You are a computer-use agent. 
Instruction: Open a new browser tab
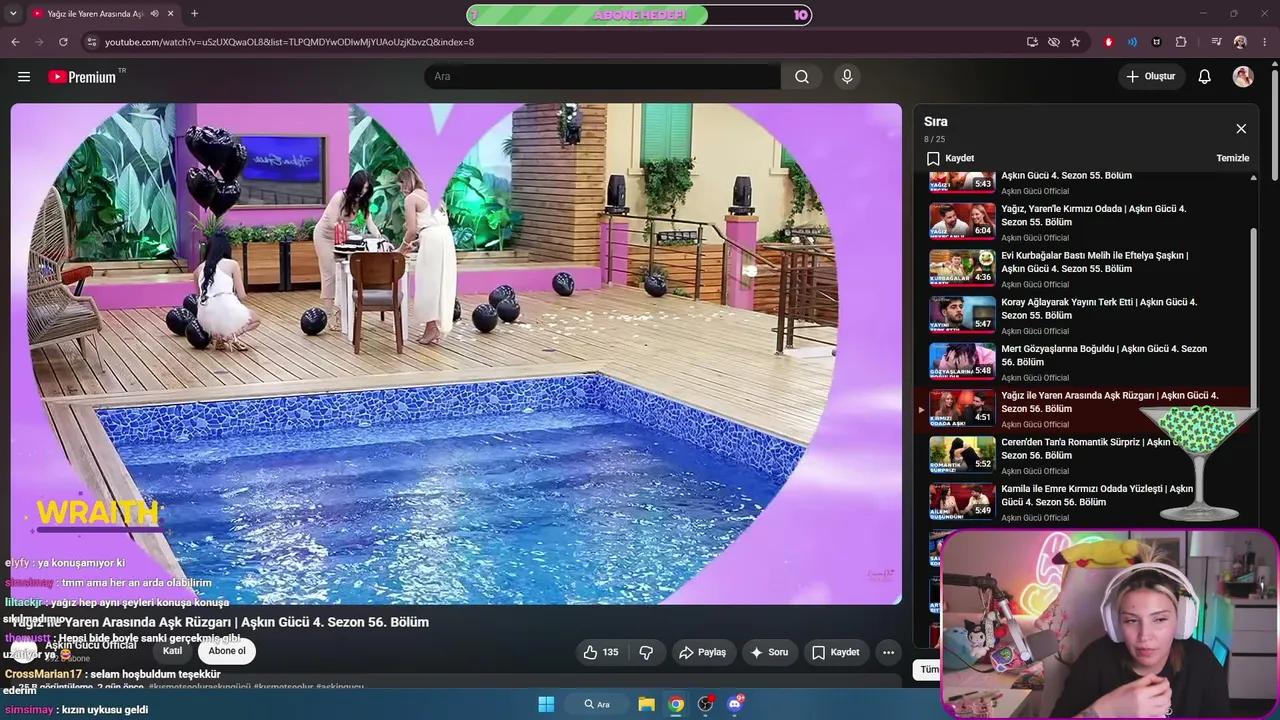tap(194, 14)
